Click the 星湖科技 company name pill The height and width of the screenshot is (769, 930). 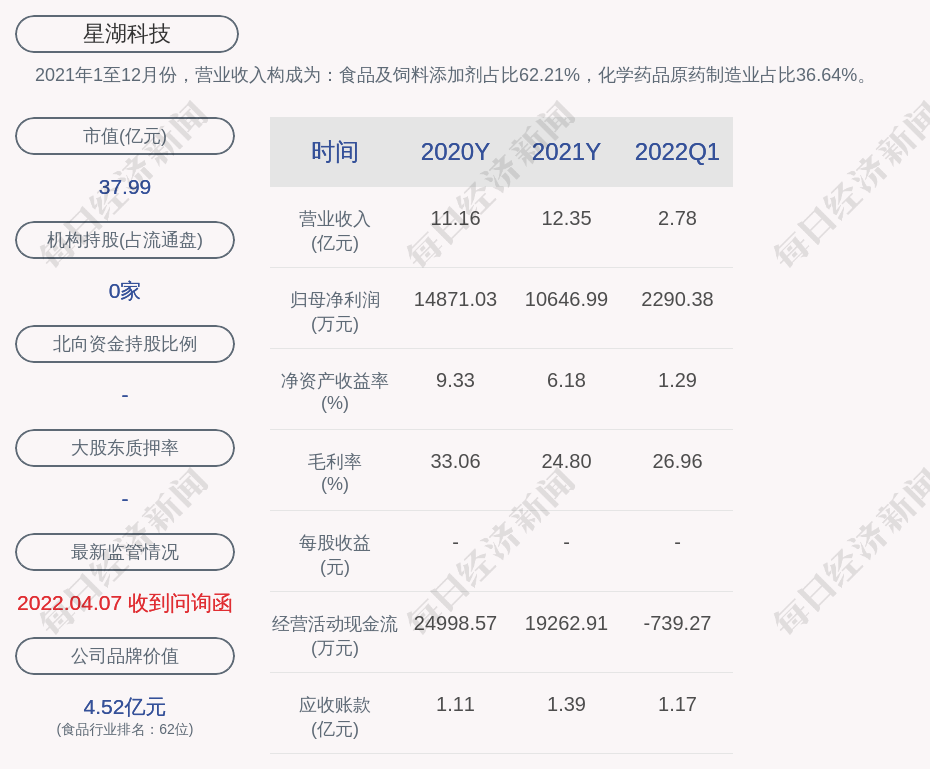(127, 34)
